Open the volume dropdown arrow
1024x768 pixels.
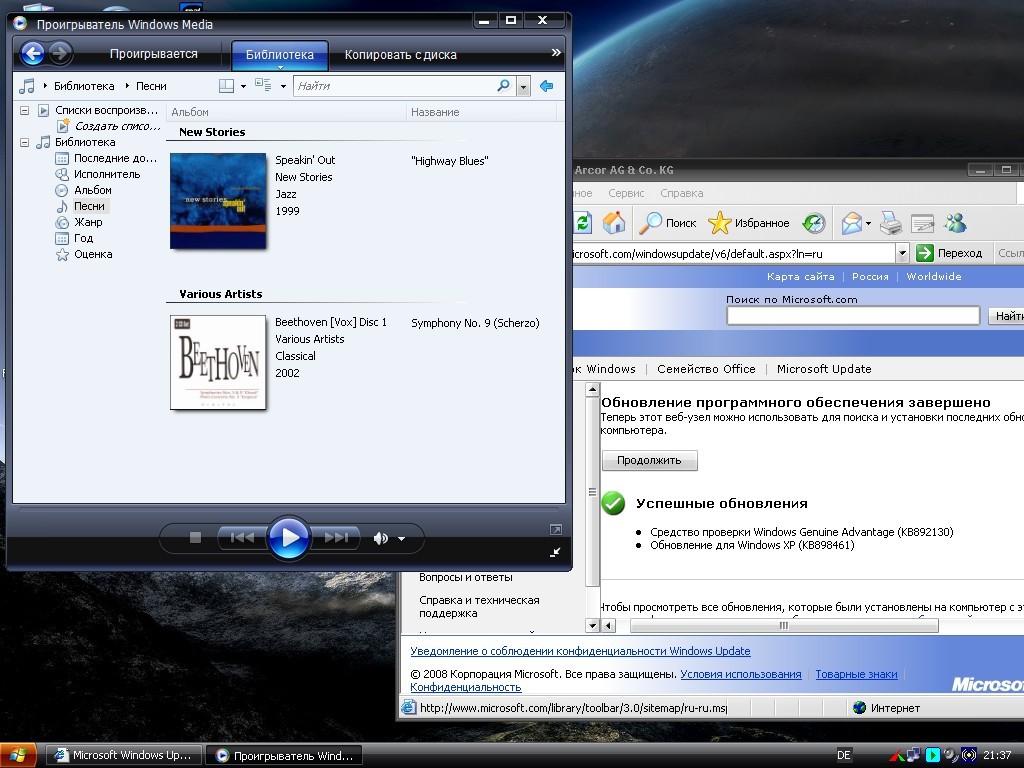[x=401, y=539]
